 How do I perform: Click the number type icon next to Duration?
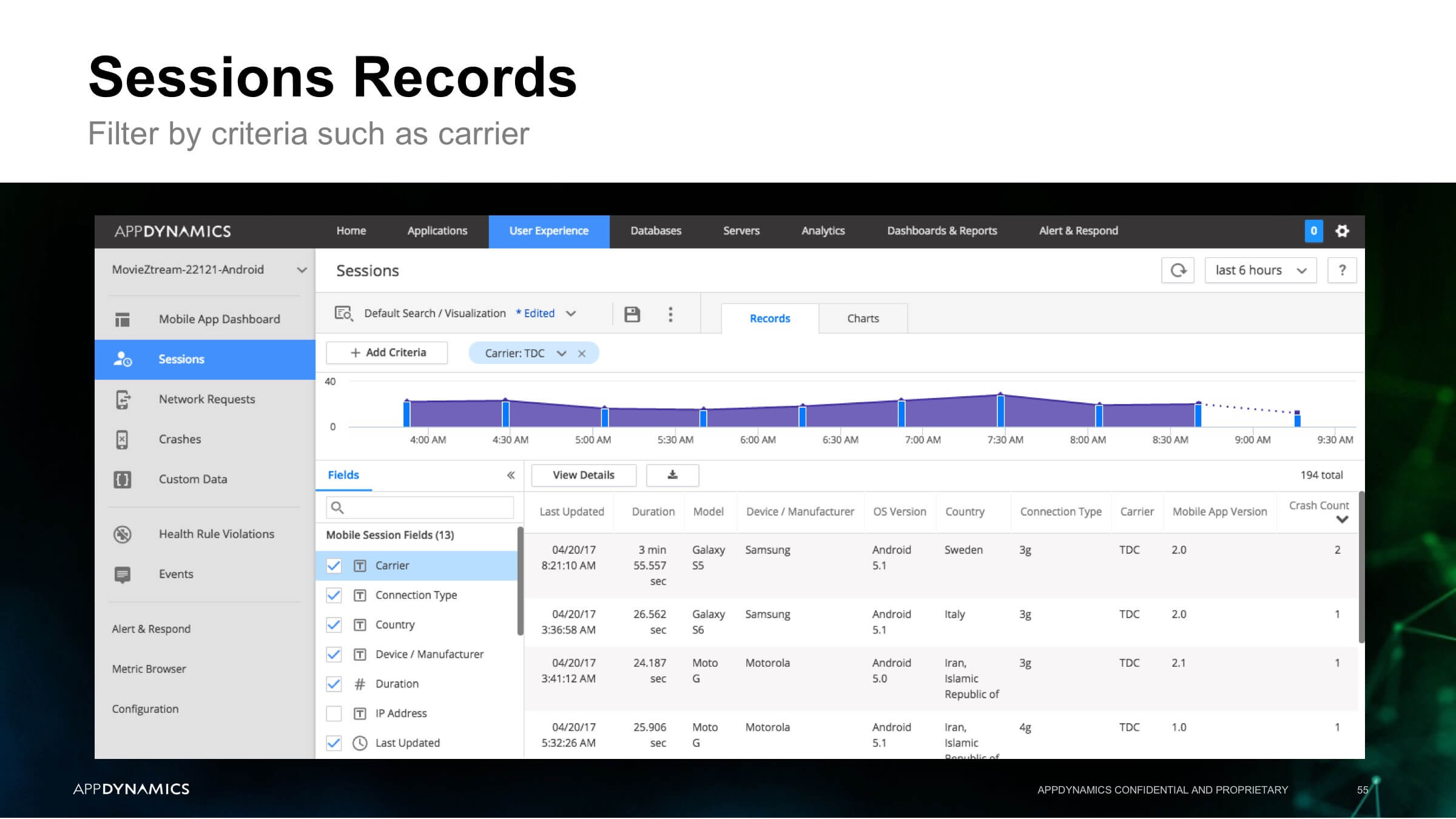pyautogui.click(x=360, y=684)
